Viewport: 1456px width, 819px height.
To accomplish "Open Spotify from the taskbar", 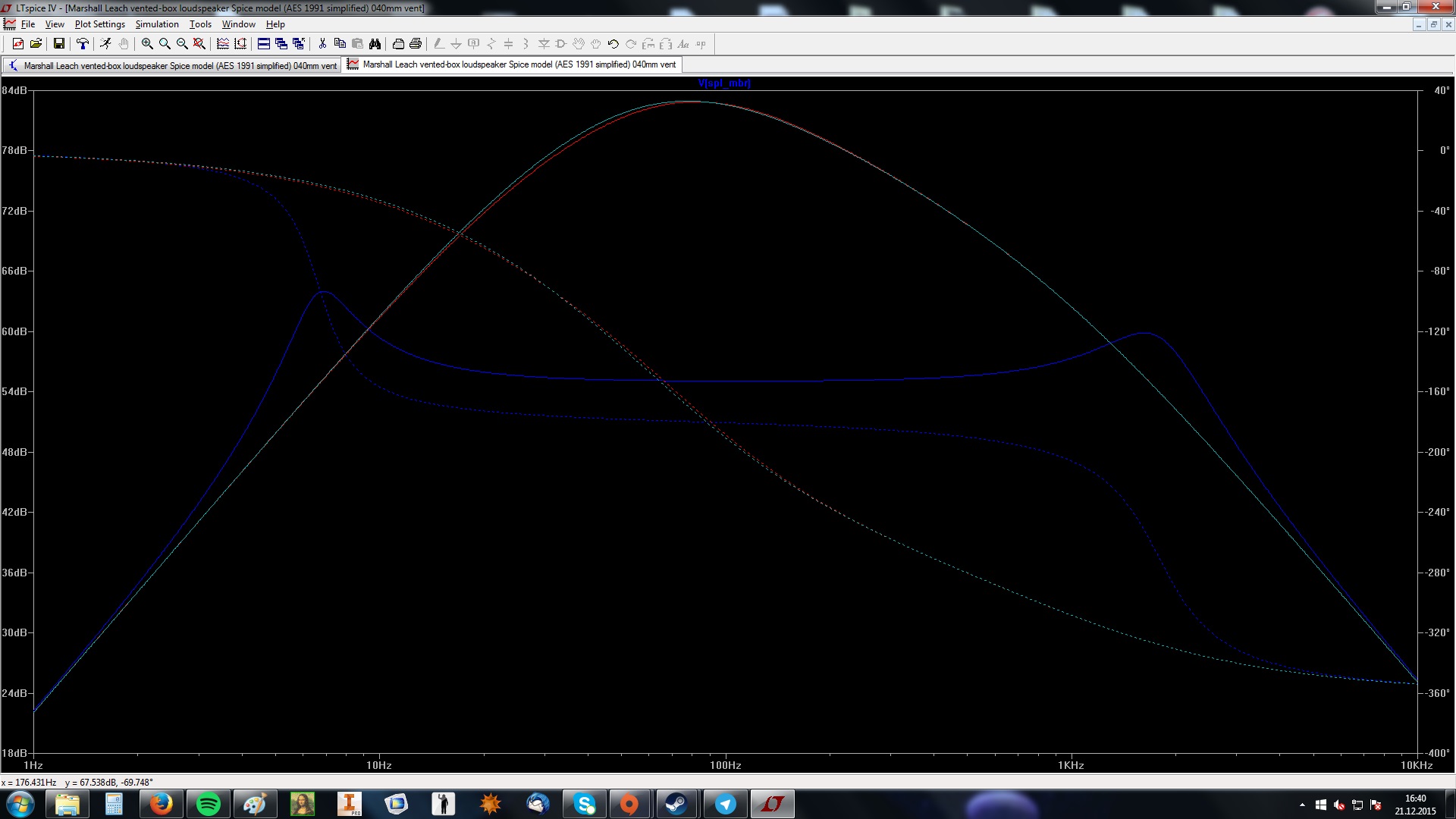I will [x=208, y=804].
